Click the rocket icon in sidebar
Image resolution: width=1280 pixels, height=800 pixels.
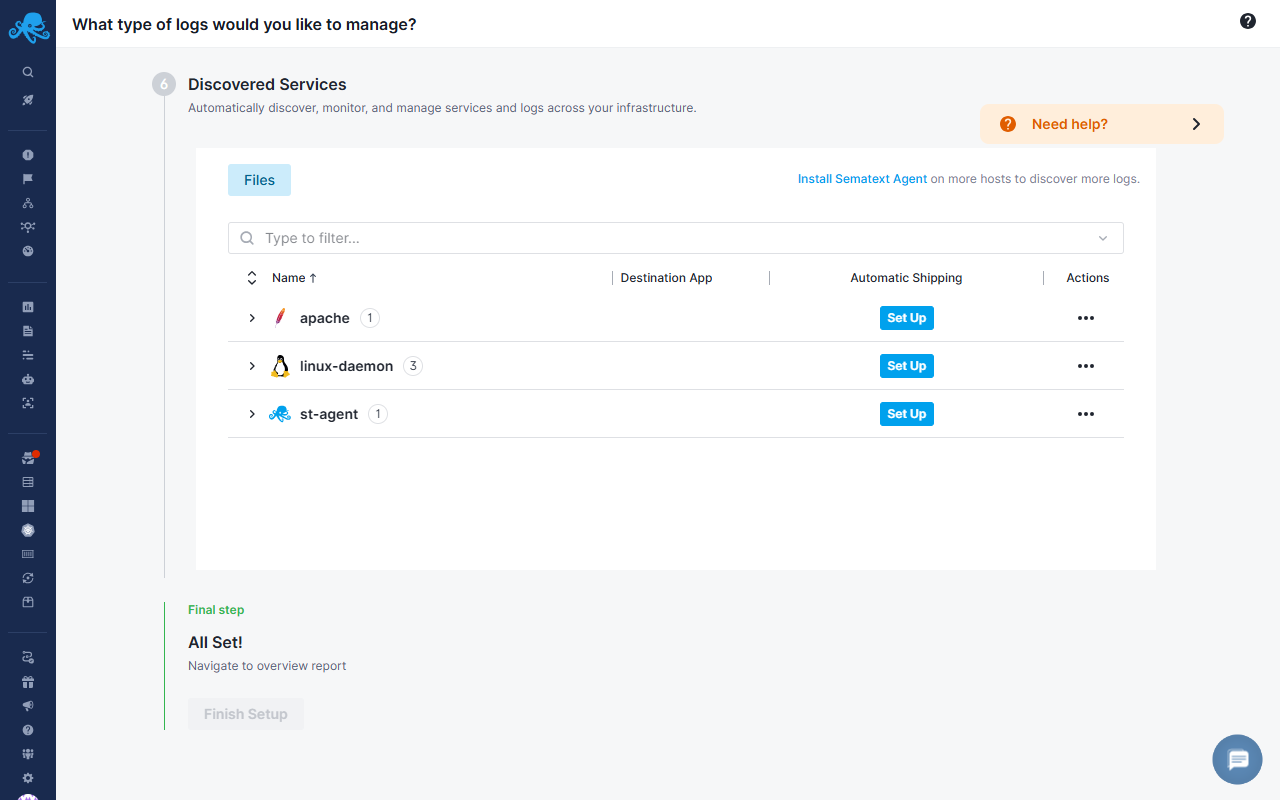coord(28,100)
